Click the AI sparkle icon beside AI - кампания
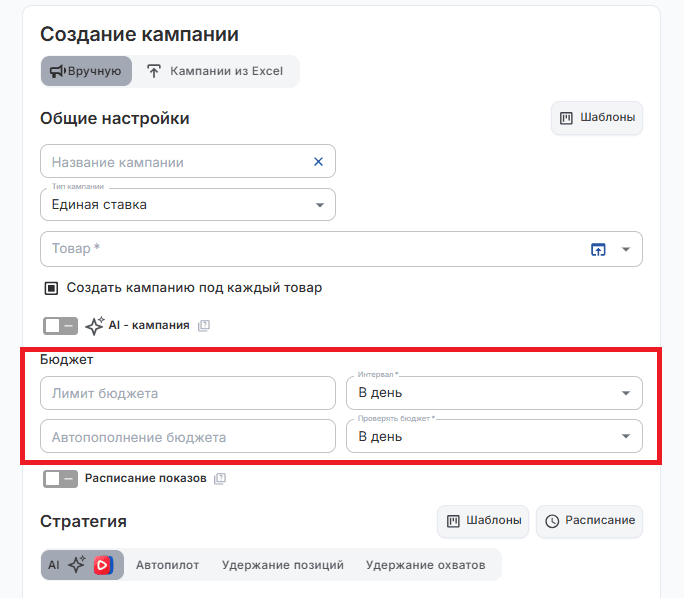The width and height of the screenshot is (684, 598). coord(95,325)
